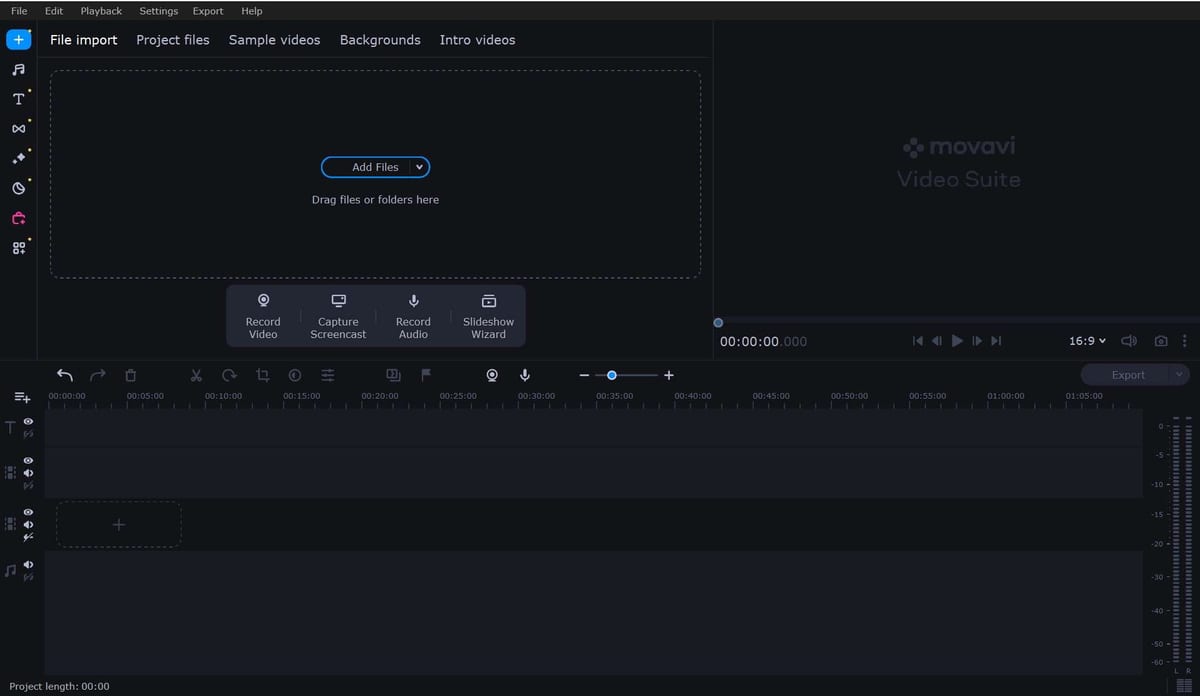Image resolution: width=1200 pixels, height=696 pixels.
Task: Select the Split scissors tool
Action: (196, 375)
